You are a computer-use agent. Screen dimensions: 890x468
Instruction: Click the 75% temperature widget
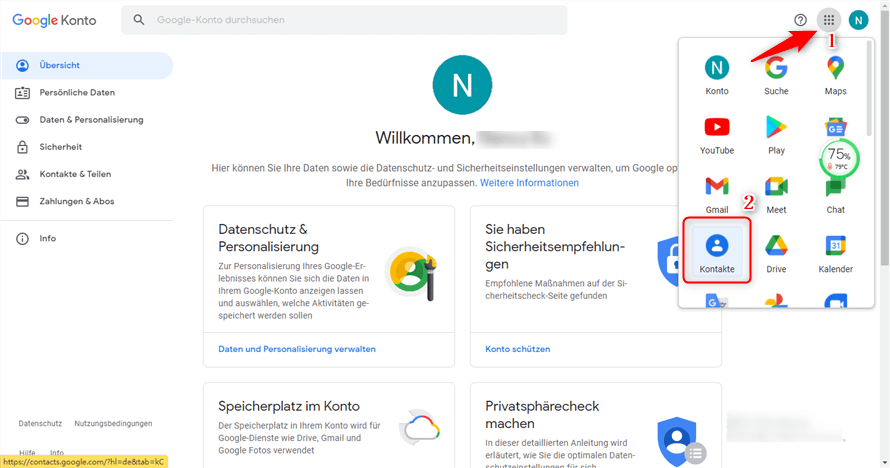(x=838, y=158)
